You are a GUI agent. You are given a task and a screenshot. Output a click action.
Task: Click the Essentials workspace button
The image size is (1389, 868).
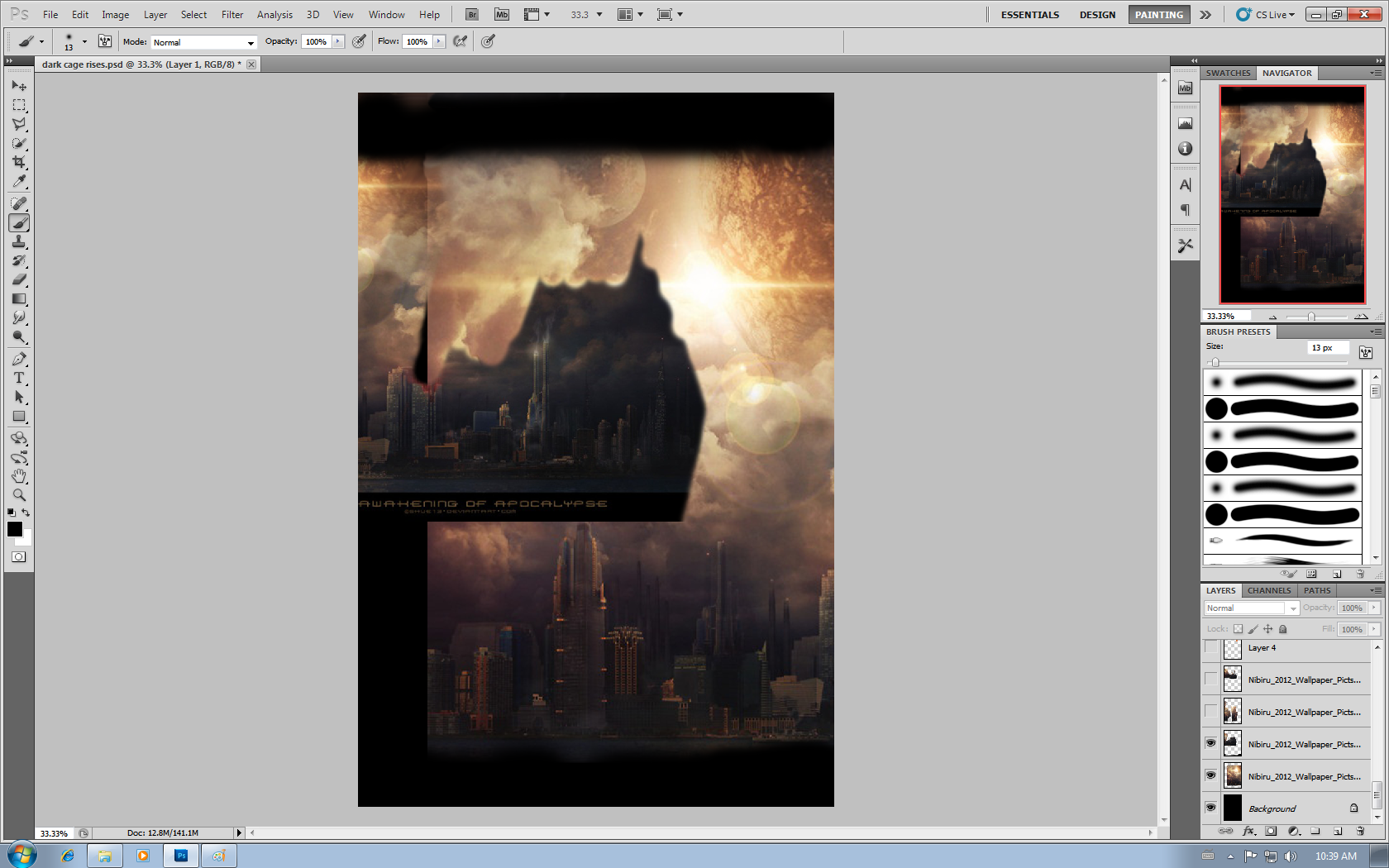tap(1029, 14)
